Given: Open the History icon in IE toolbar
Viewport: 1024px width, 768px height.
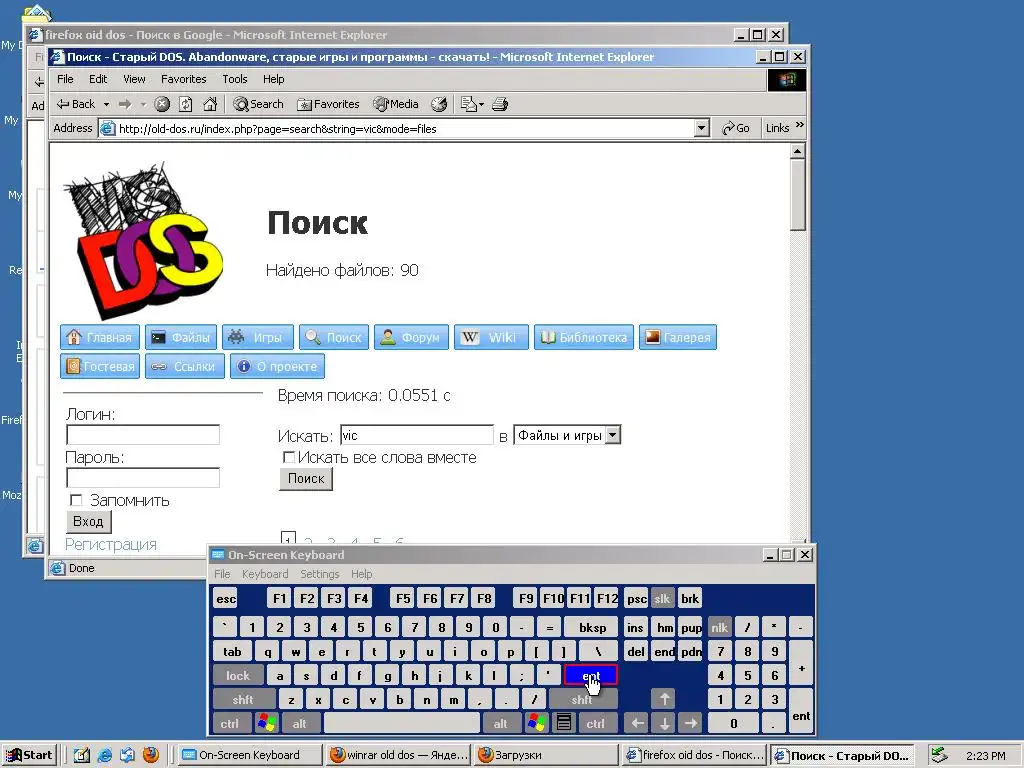Looking at the screenshot, I should (x=440, y=104).
